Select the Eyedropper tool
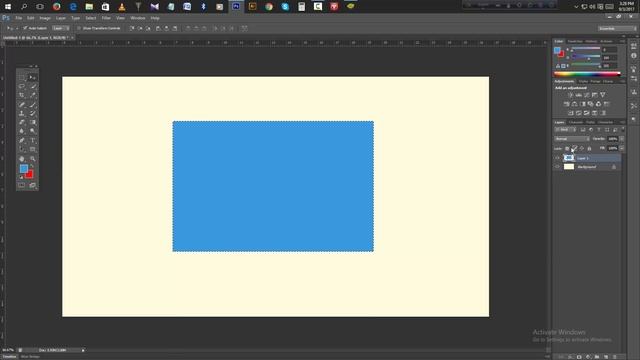 33,95
